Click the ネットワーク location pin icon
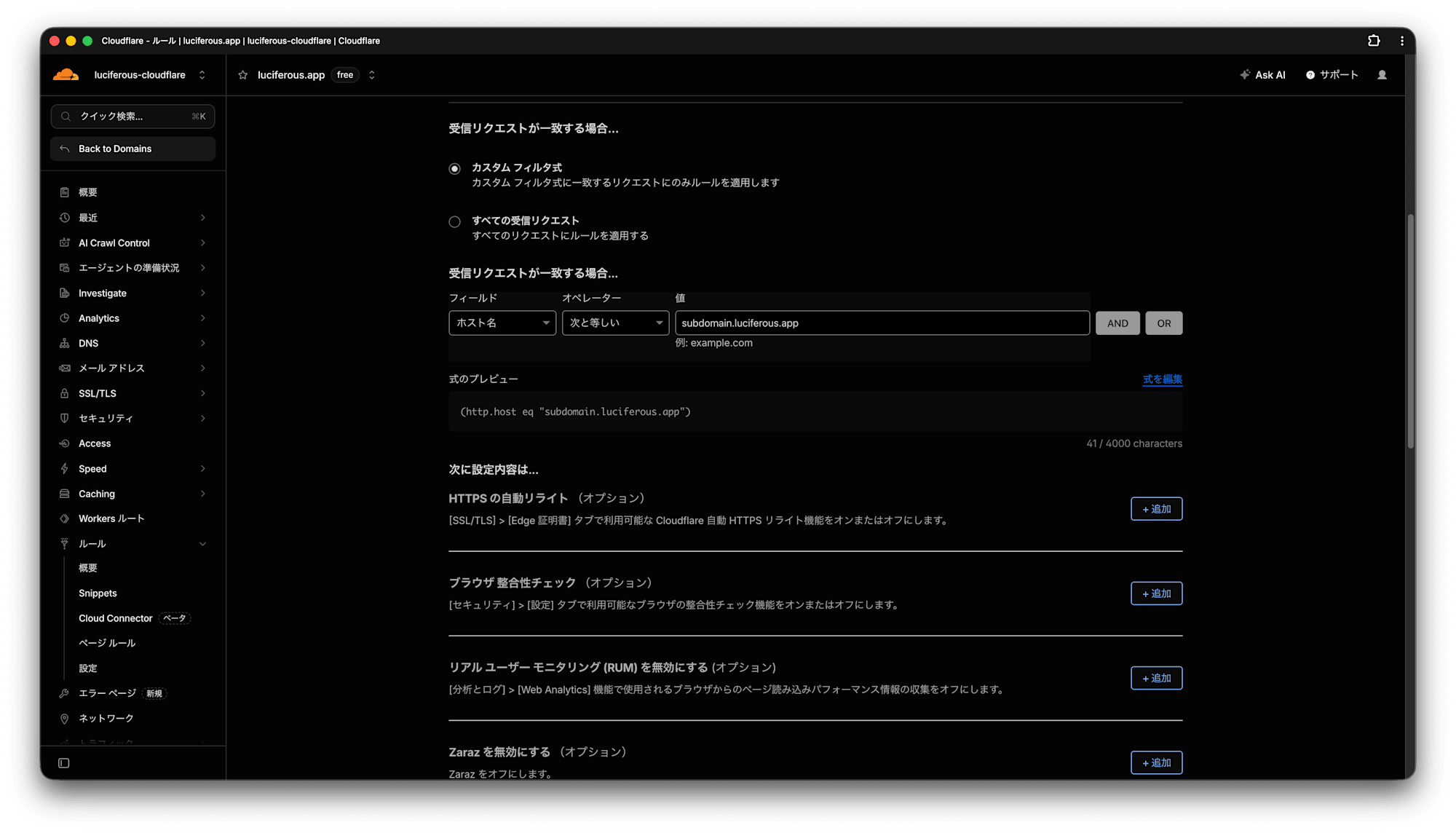The height and width of the screenshot is (833, 1456). [65, 719]
